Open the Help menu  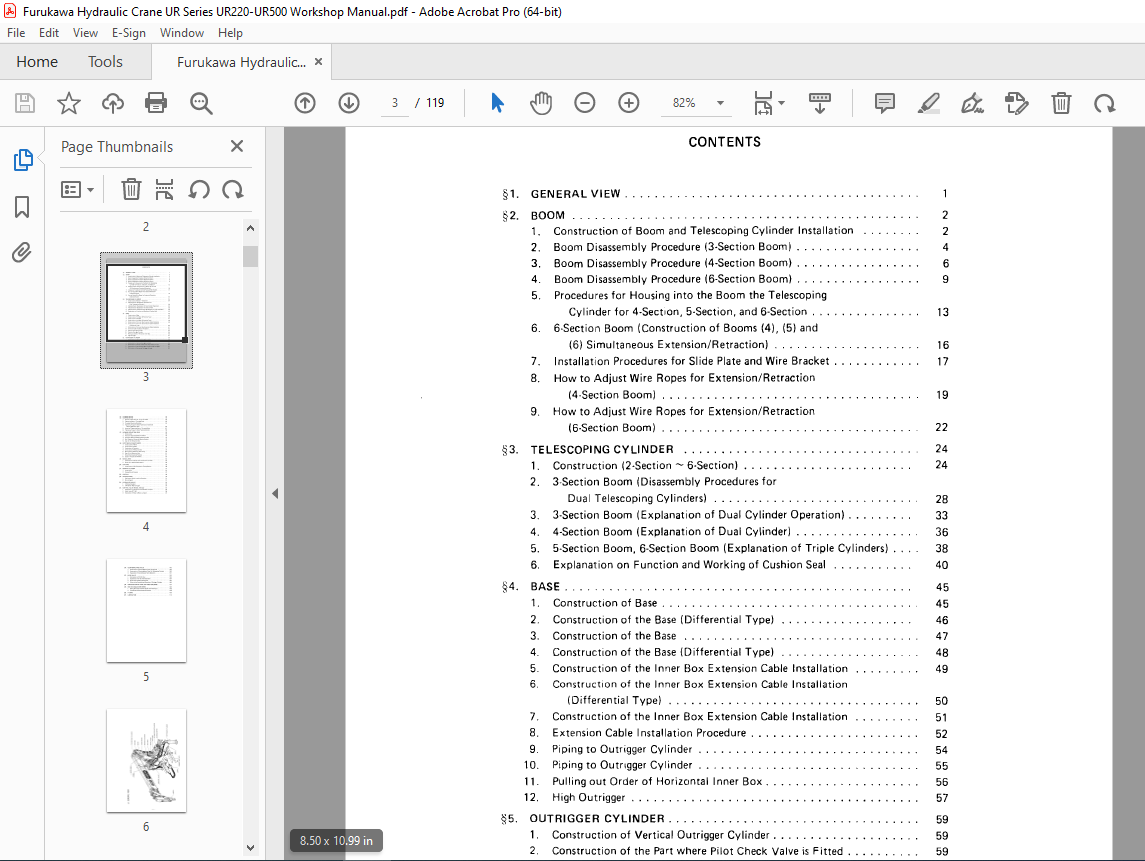(230, 33)
